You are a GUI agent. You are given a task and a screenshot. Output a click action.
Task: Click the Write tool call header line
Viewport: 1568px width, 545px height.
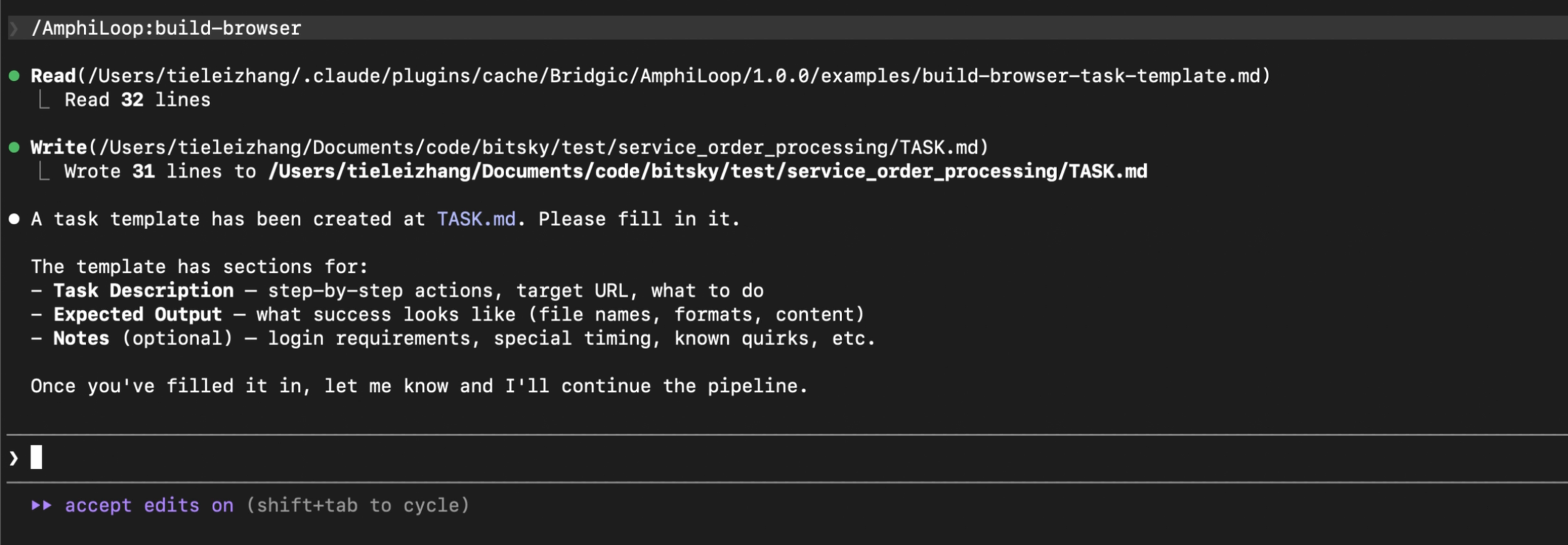tap(509, 148)
